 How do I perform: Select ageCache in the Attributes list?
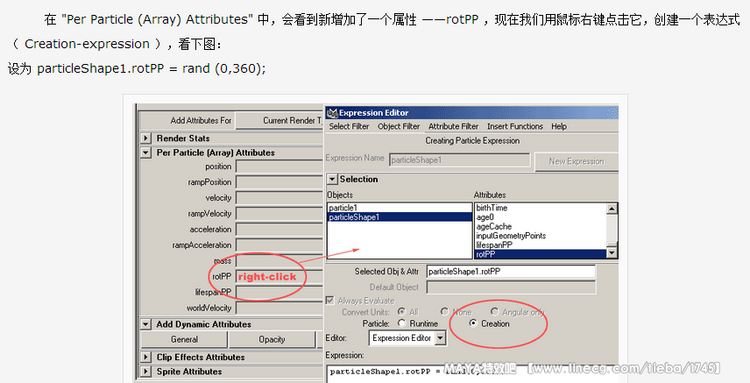coord(540,227)
